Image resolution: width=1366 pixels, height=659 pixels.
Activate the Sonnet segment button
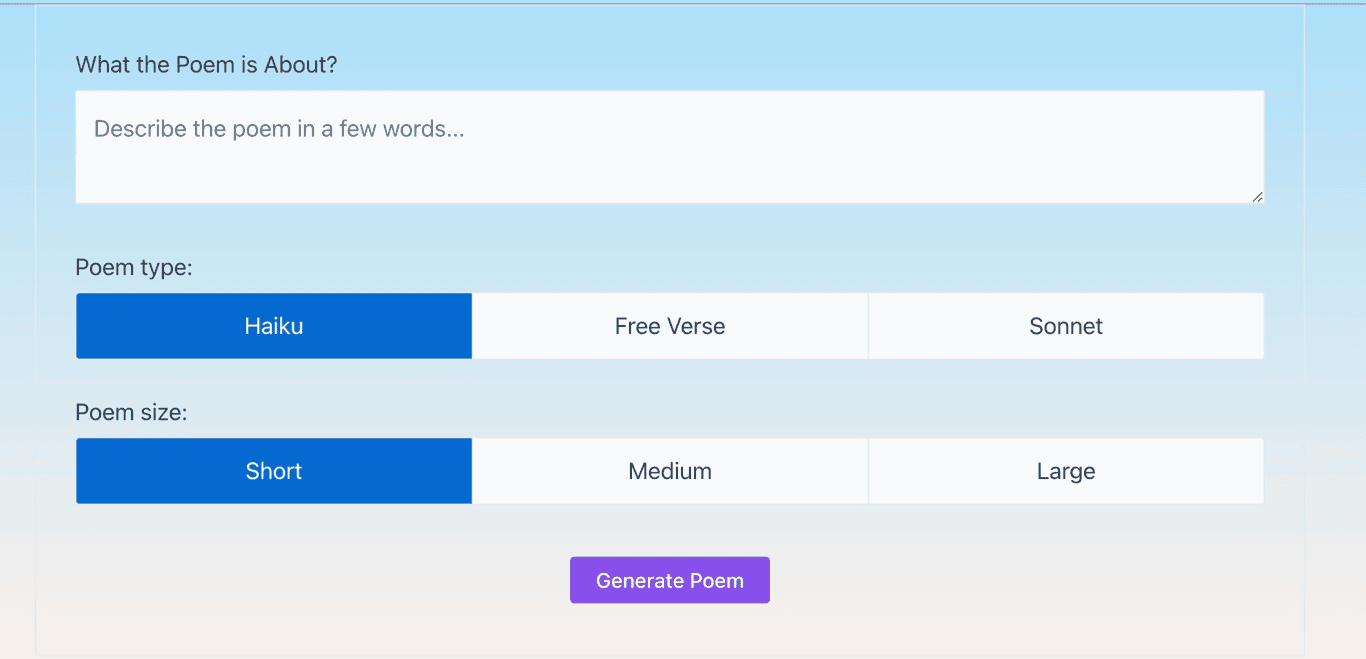[x=1065, y=325]
